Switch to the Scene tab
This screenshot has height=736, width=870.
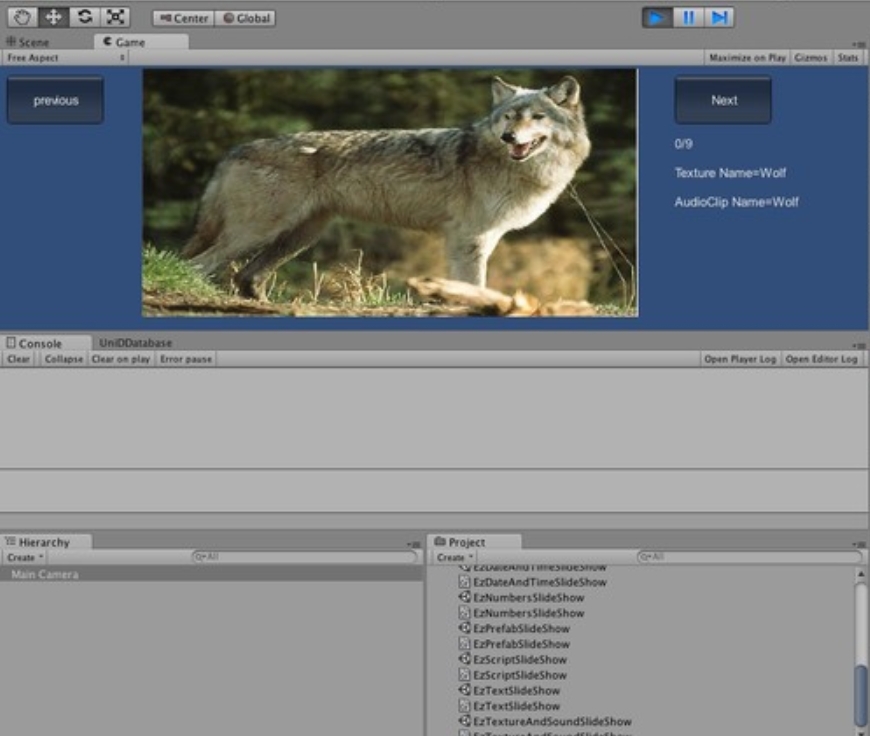[x=28, y=42]
